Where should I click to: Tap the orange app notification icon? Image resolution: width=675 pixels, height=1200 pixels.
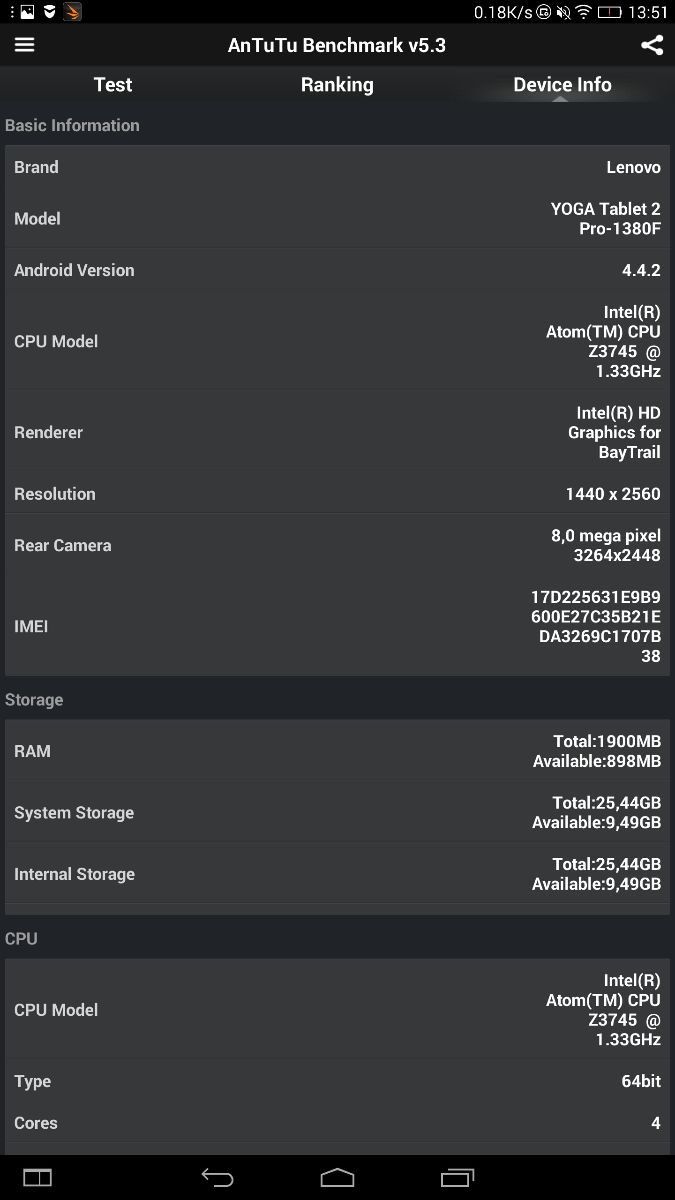[x=72, y=12]
